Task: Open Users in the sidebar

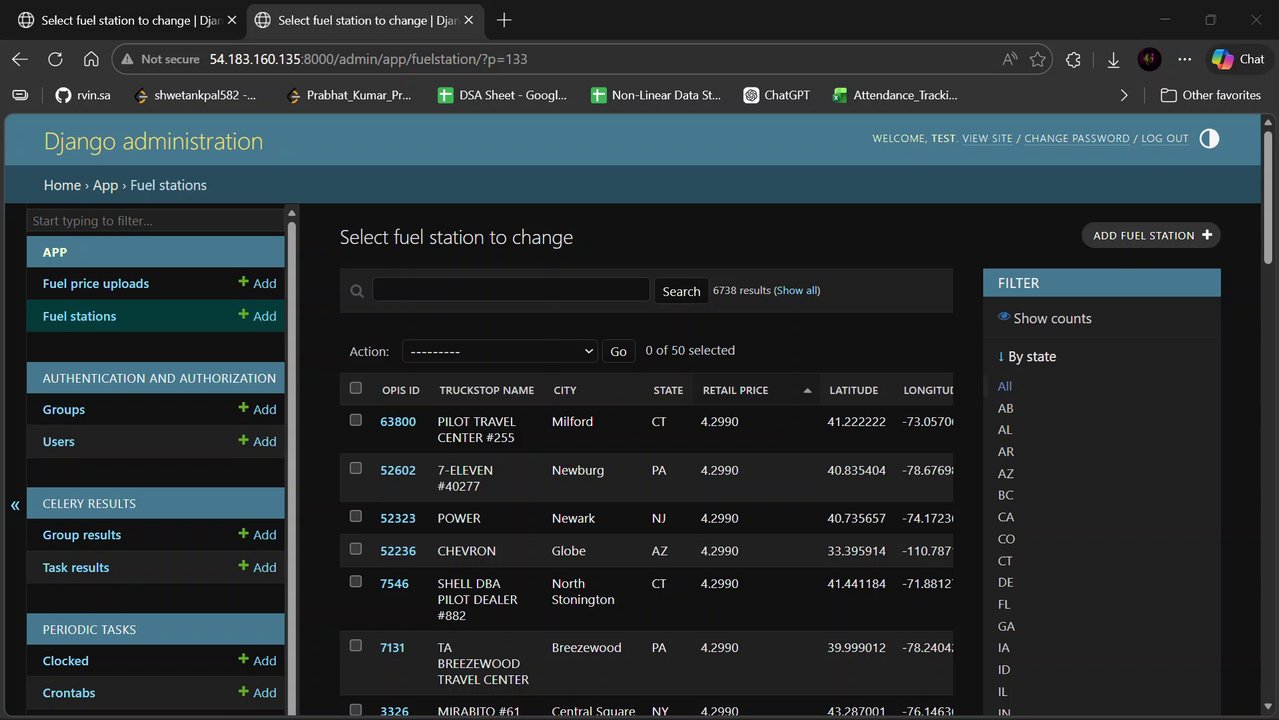Action: click(x=58, y=442)
